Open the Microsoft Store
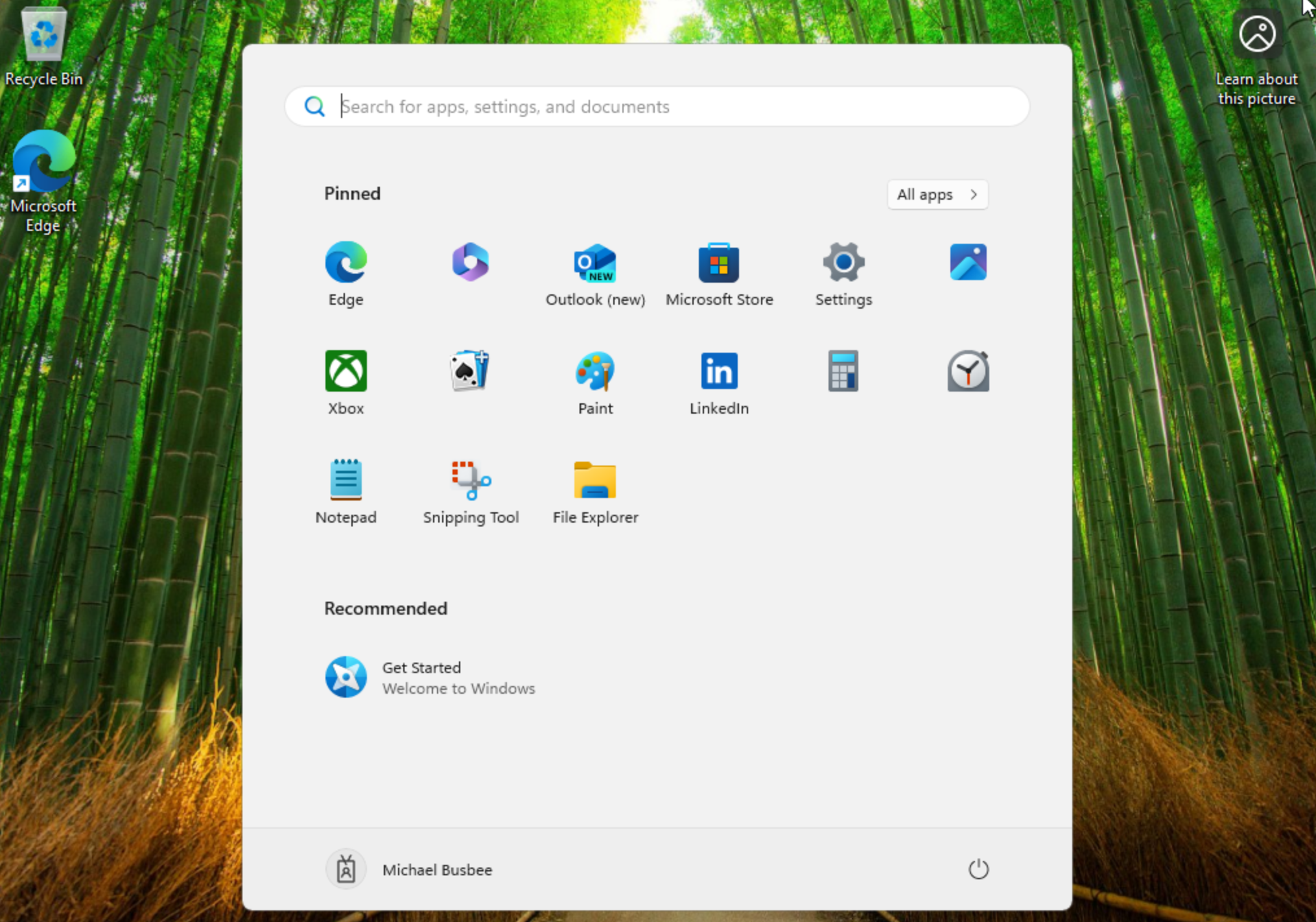Viewport: 1316px width, 922px height. point(719,272)
